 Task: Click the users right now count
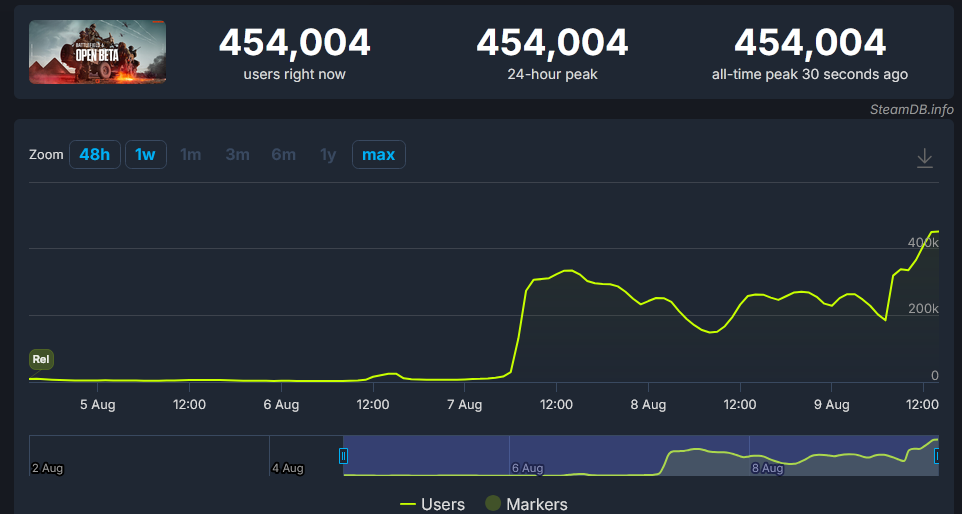coord(294,43)
